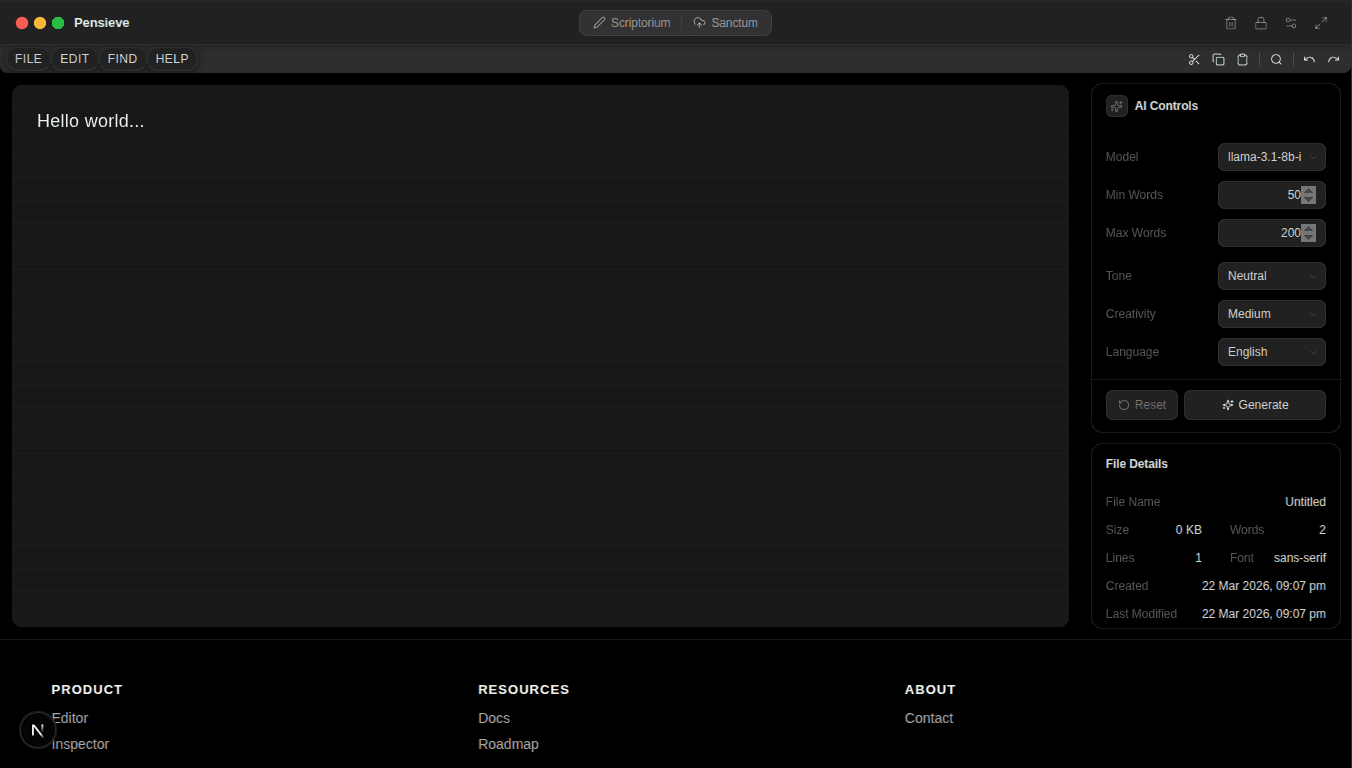Click the green macOS maximize button
The height and width of the screenshot is (768, 1352).
pyautogui.click(x=58, y=23)
